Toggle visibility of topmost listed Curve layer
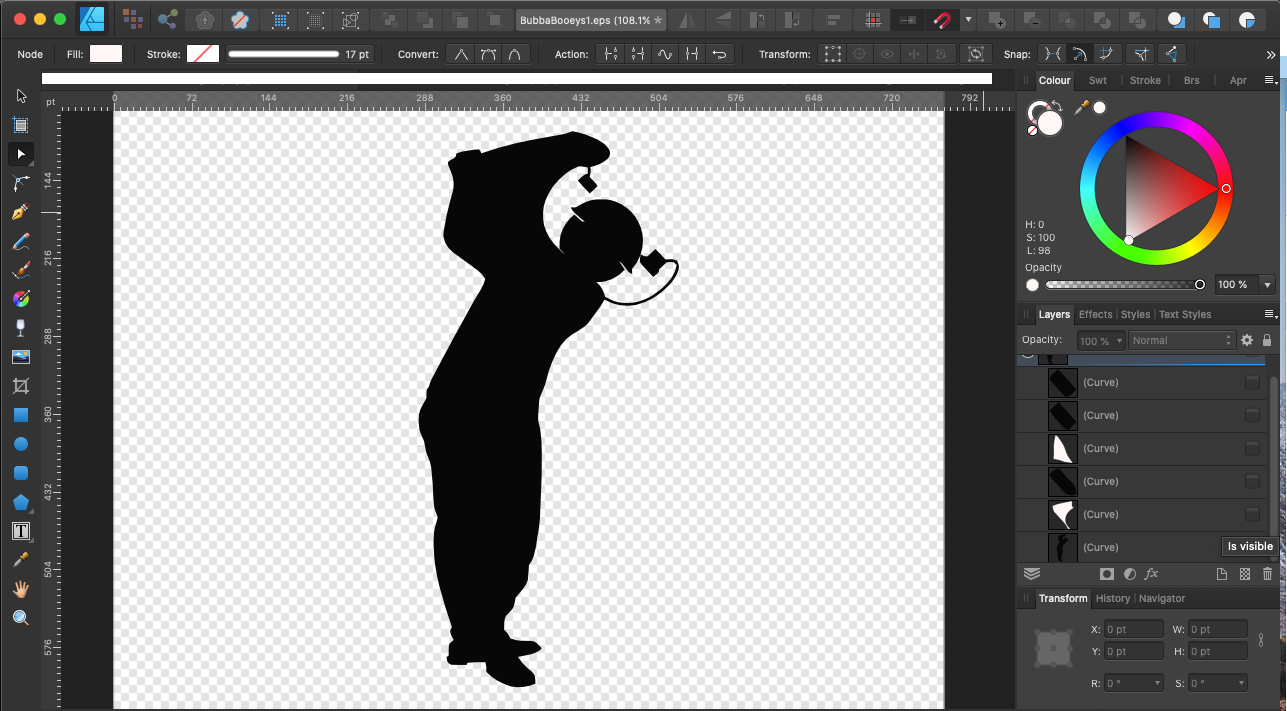Screen dimensions: 1287x711 click(x=1252, y=382)
